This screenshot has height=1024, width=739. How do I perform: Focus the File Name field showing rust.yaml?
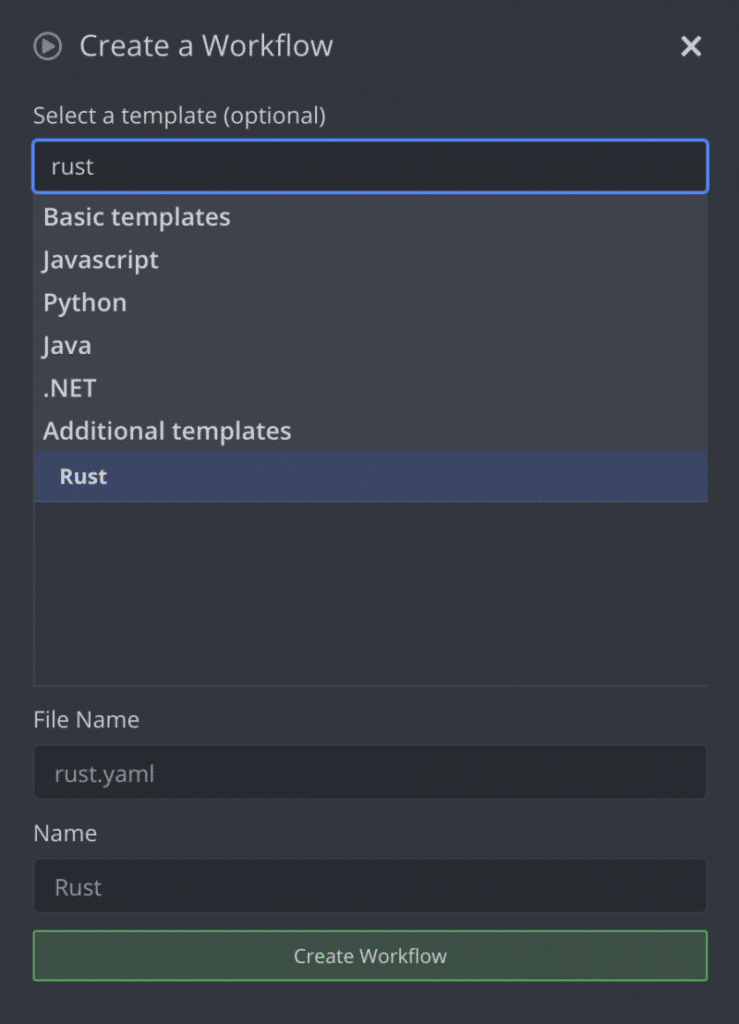[x=370, y=773]
